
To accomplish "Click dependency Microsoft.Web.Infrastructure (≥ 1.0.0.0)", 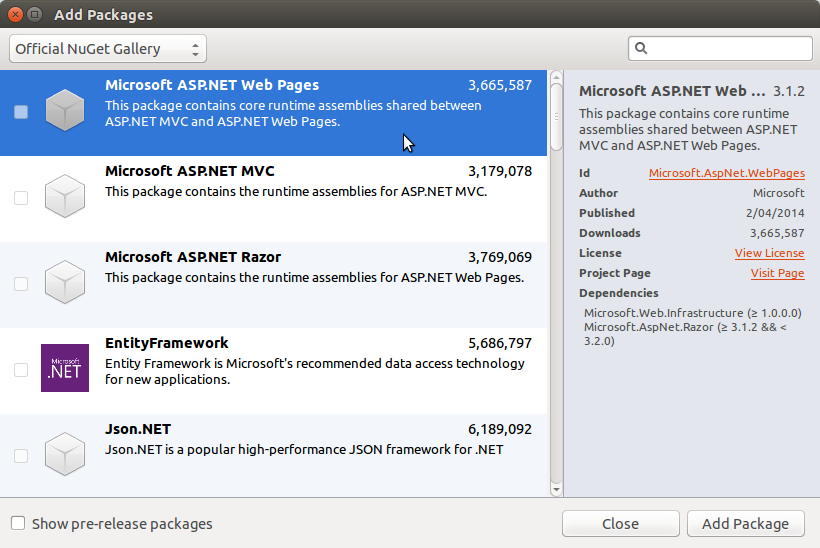I will pyautogui.click(x=692, y=313).
